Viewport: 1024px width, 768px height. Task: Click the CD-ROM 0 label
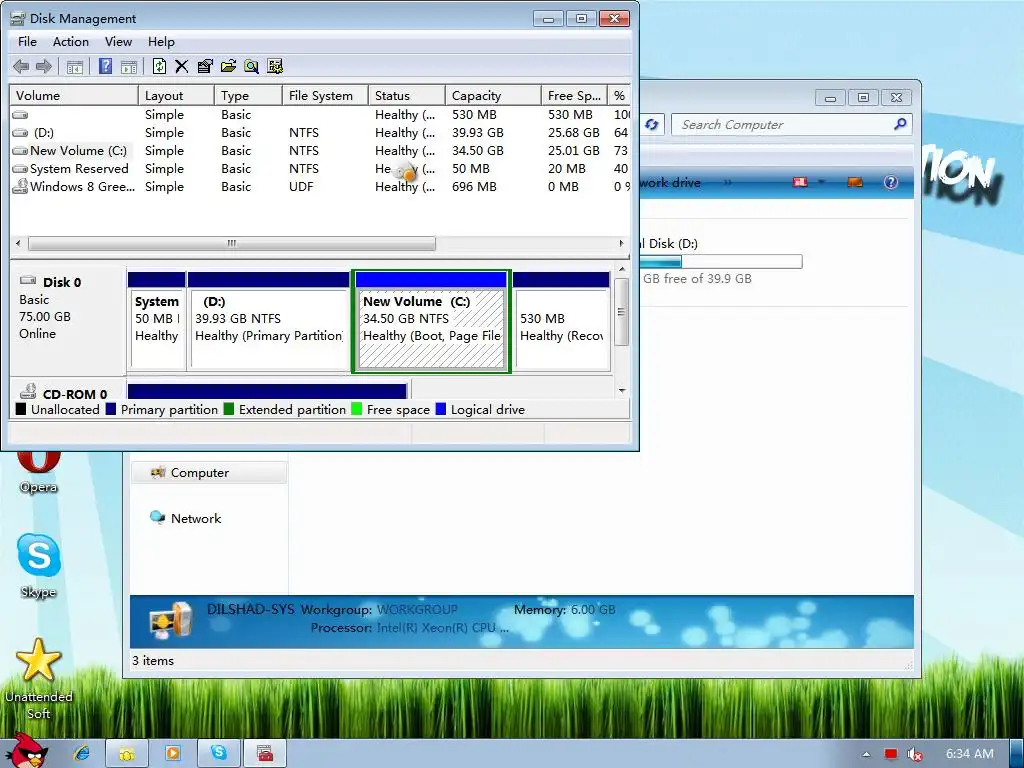click(x=74, y=394)
